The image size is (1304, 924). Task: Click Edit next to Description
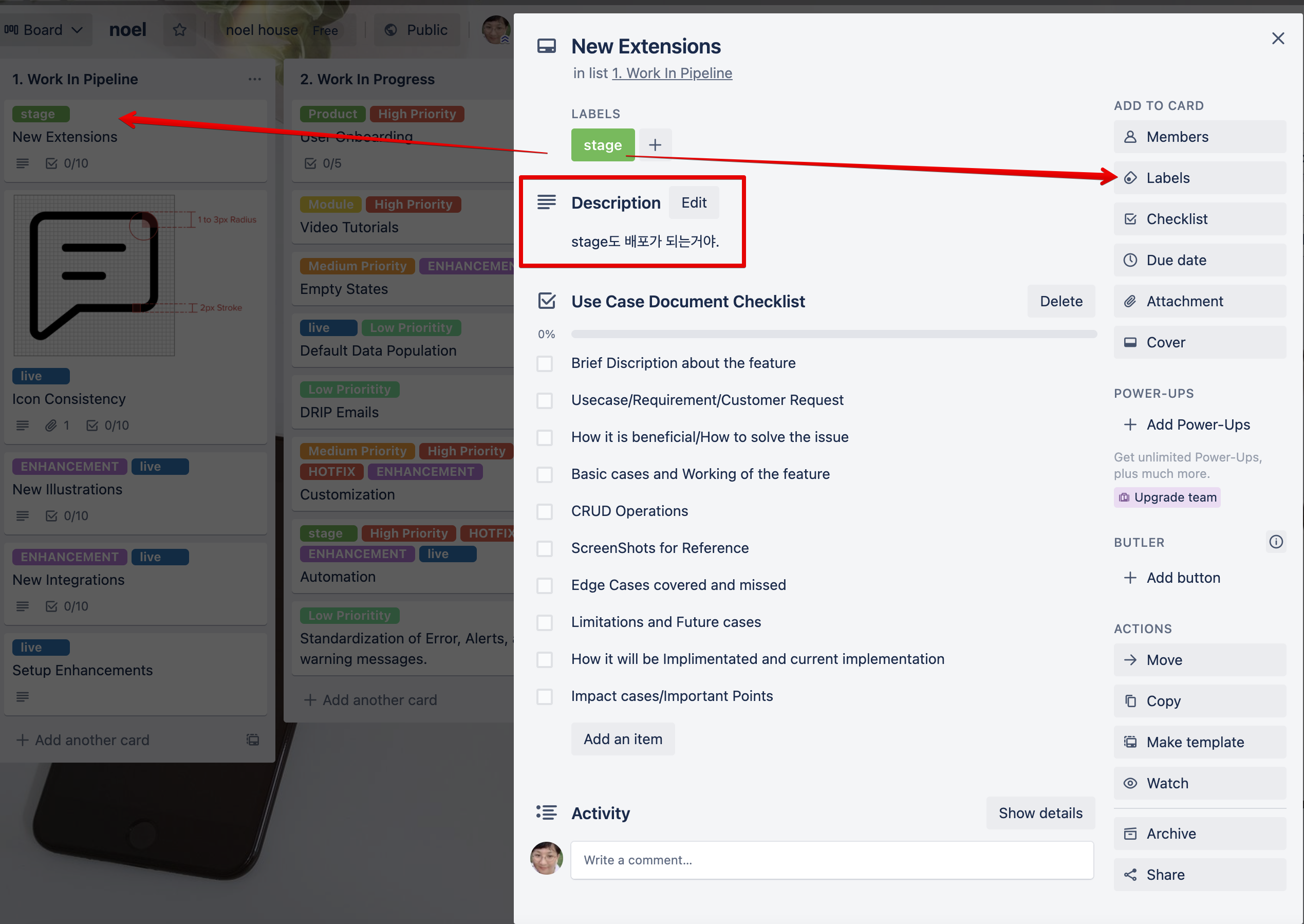point(693,202)
